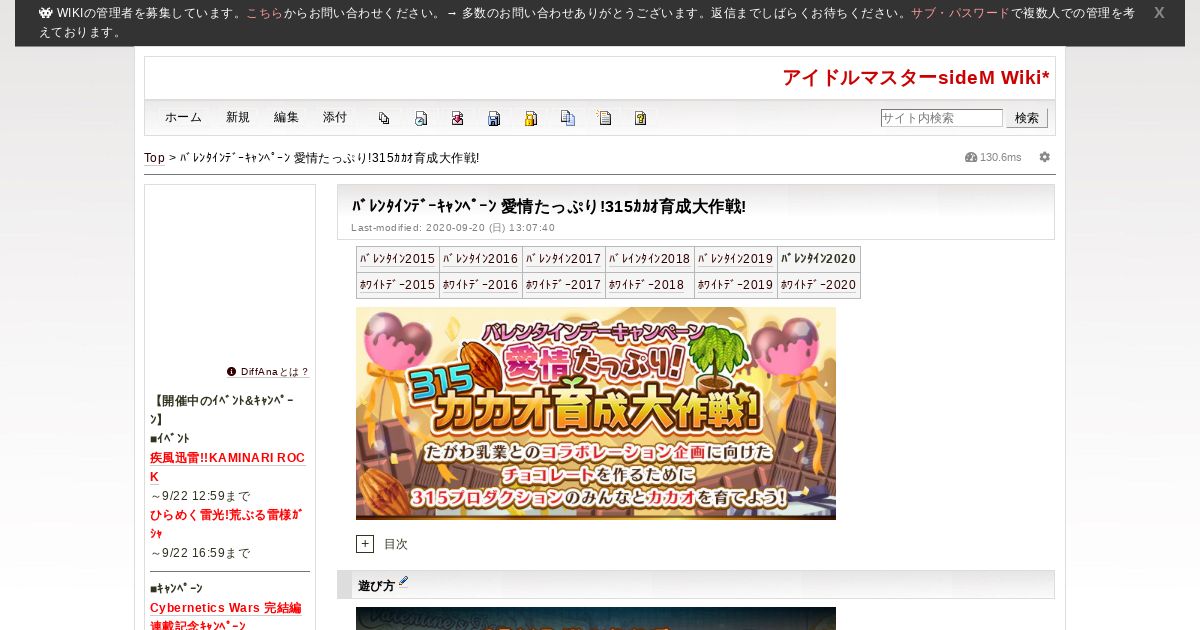Open the ﾊﾞﾚﾝﾀｲﾝ2015 page link

(398, 259)
